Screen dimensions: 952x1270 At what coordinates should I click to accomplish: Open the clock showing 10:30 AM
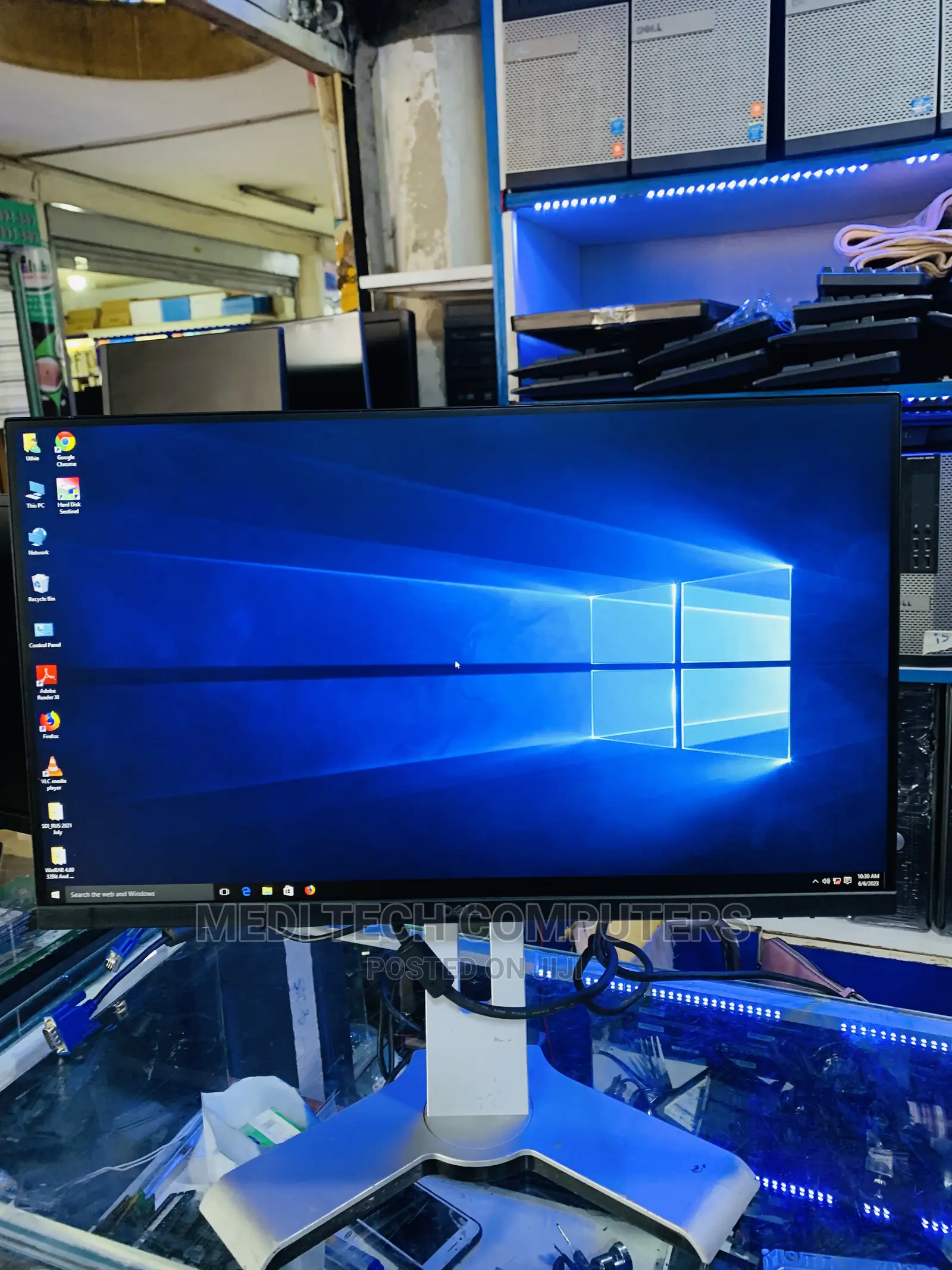click(x=868, y=880)
